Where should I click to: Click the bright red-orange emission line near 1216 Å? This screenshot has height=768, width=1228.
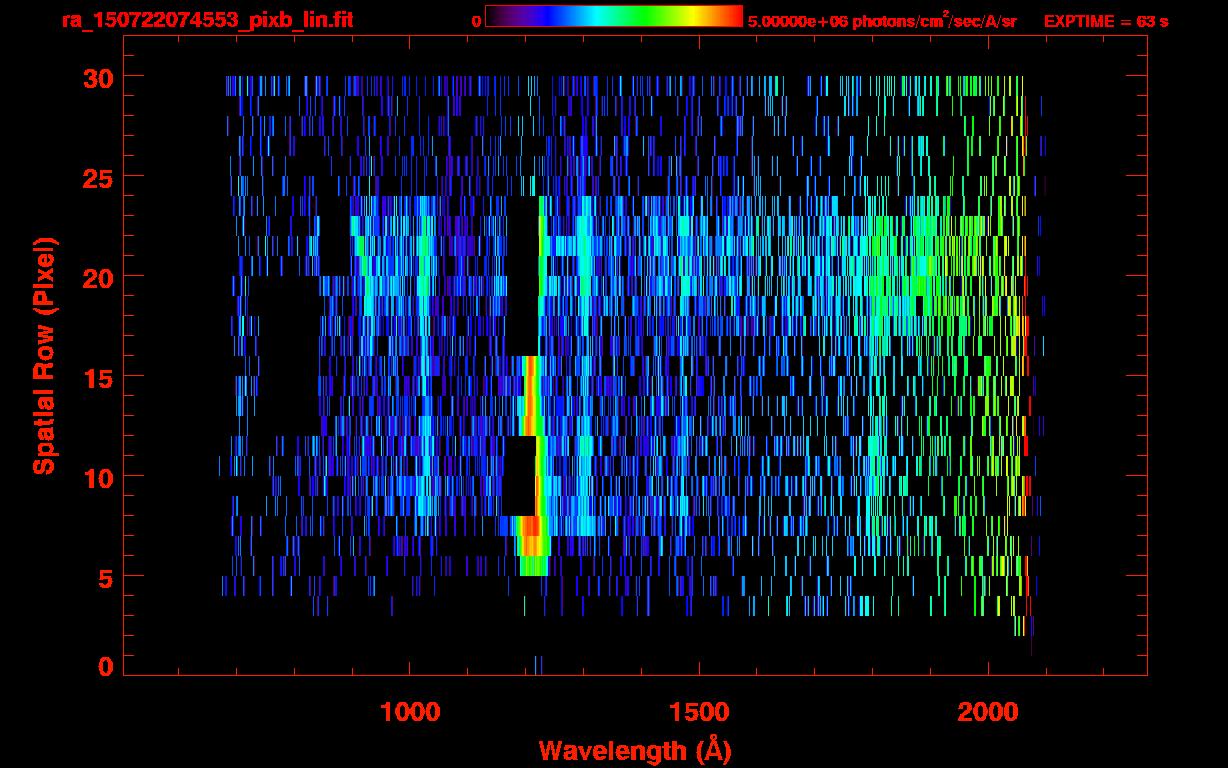coord(533,465)
